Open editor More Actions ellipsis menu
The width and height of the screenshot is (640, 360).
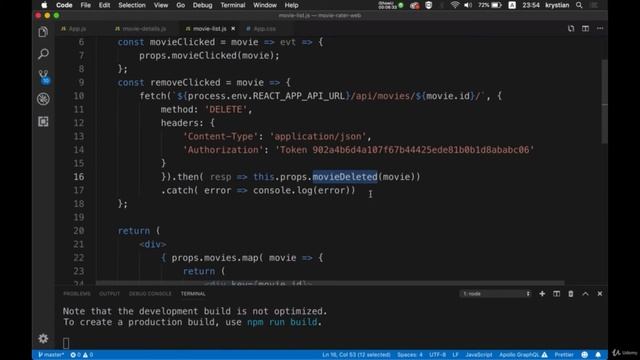(600, 28)
